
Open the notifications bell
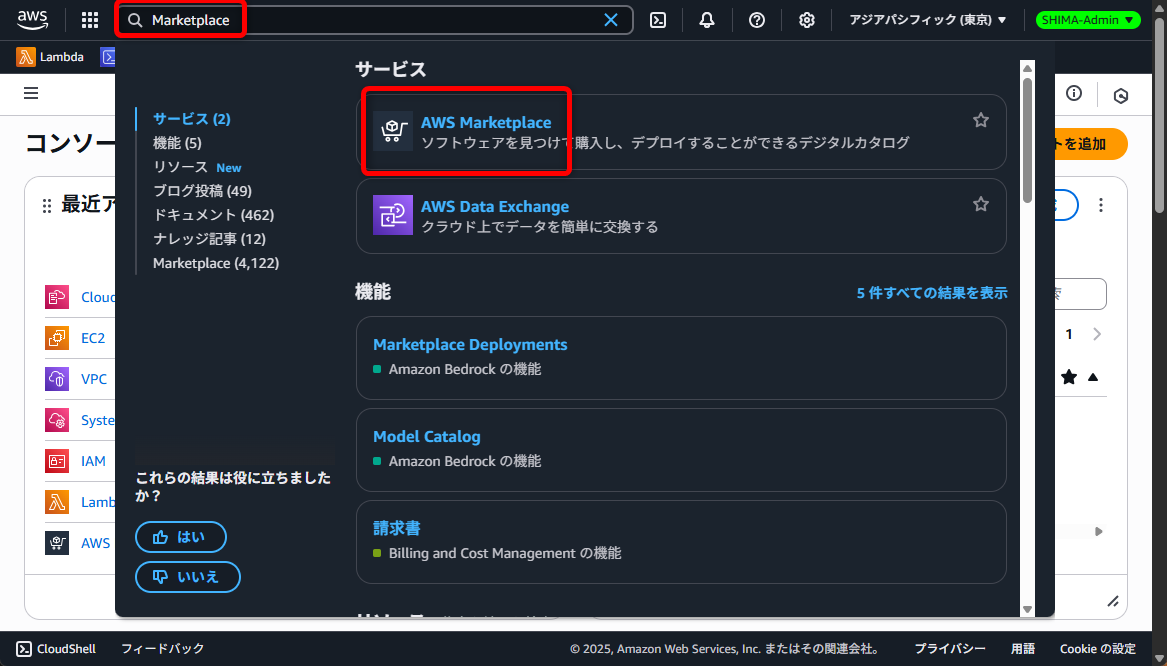pyautogui.click(x=707, y=20)
